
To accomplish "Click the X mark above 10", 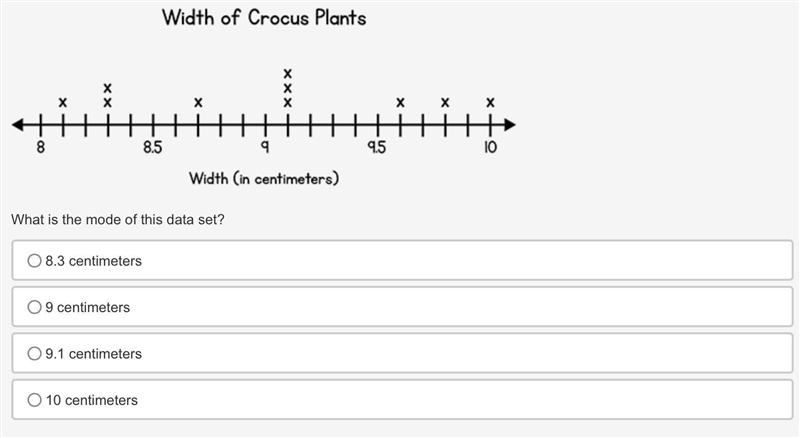I will pyautogui.click(x=490, y=103).
